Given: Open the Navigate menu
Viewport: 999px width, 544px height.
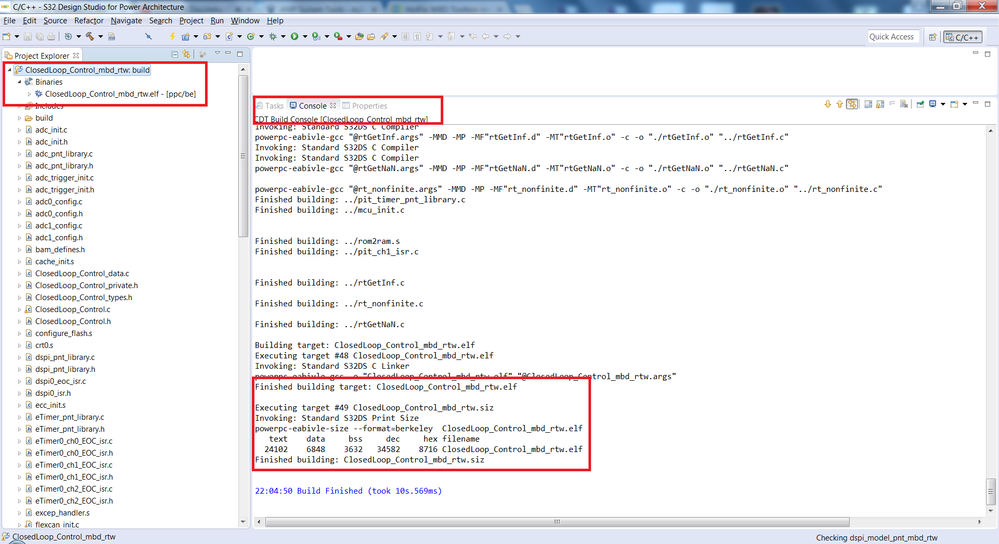Looking at the screenshot, I should point(126,20).
